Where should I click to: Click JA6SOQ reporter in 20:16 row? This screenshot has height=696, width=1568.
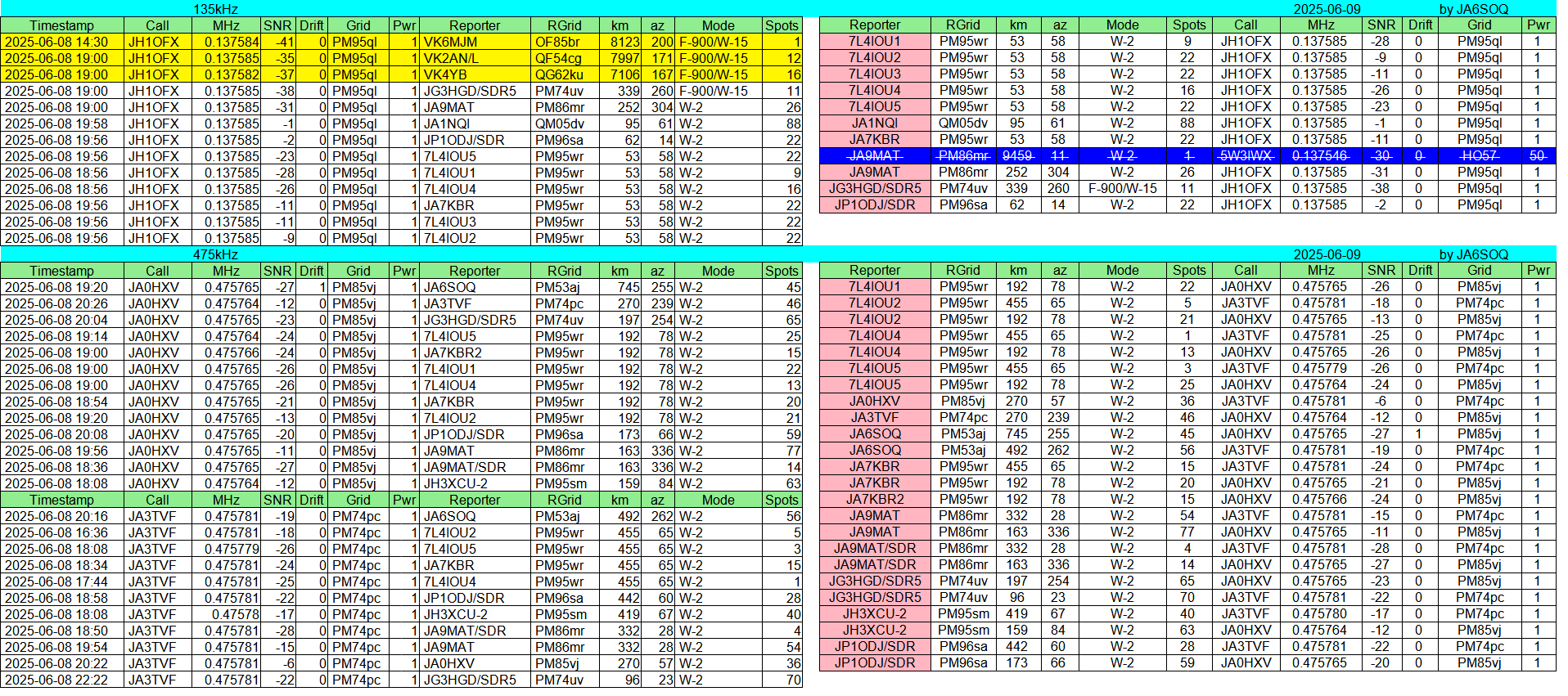point(475,516)
